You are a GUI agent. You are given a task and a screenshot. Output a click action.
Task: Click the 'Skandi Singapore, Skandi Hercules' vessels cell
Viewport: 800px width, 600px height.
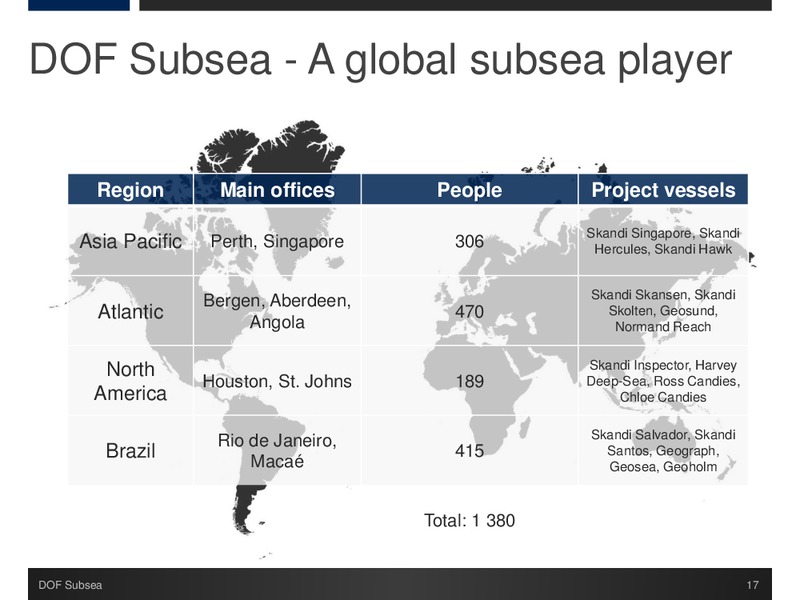663,241
